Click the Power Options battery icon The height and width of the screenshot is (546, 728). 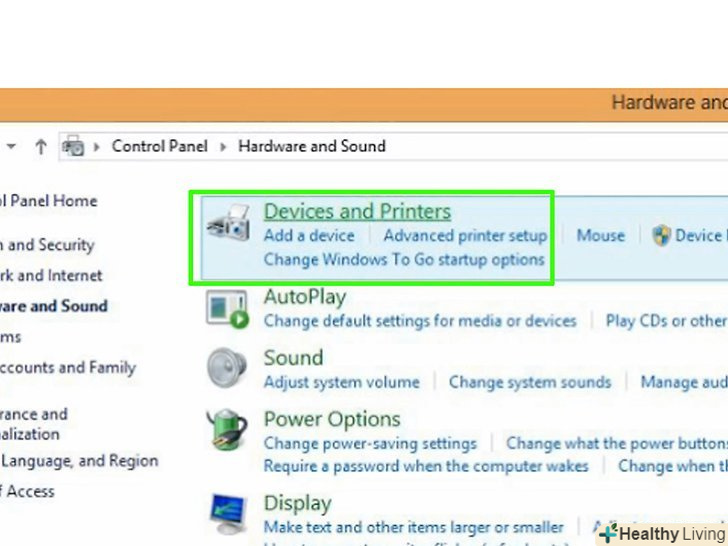[x=227, y=429]
